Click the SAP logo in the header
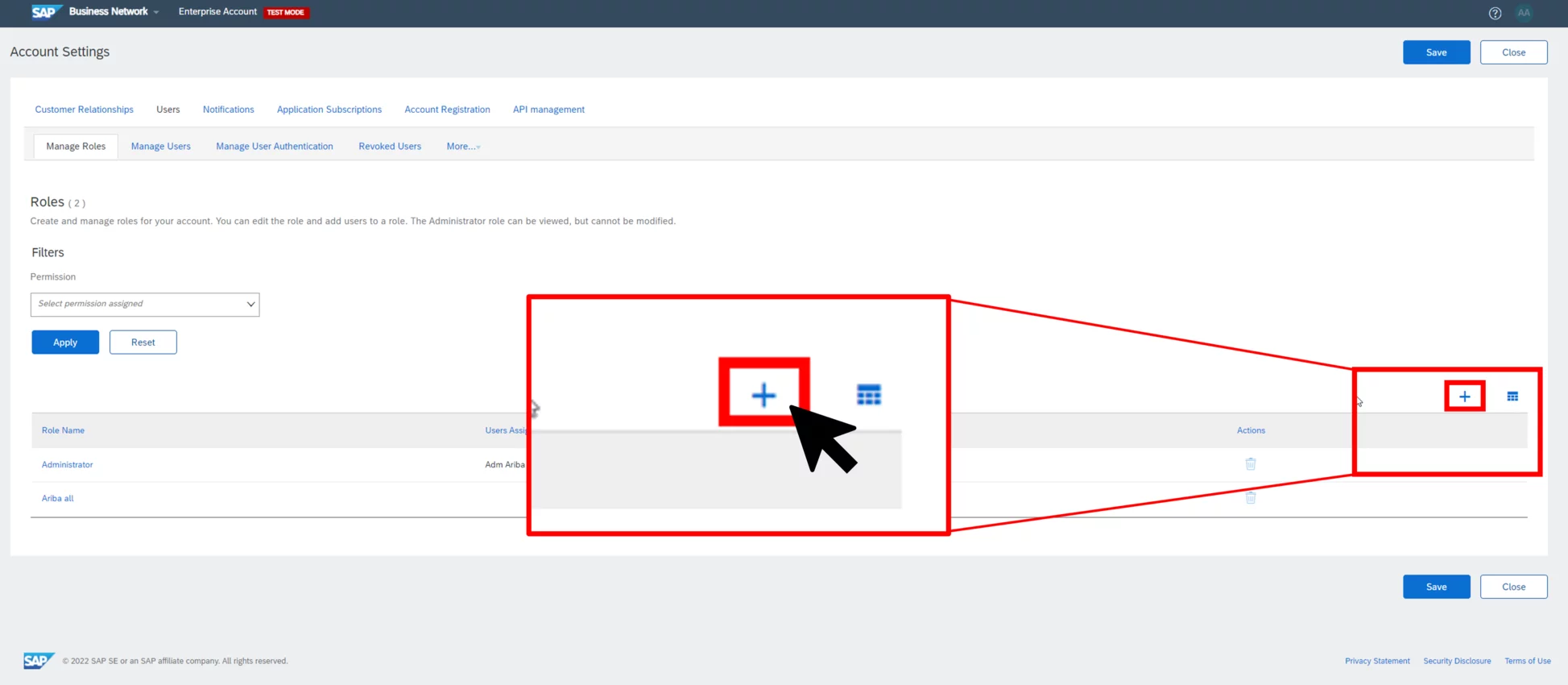Screen dimensions: 1568x685 tap(44, 12)
